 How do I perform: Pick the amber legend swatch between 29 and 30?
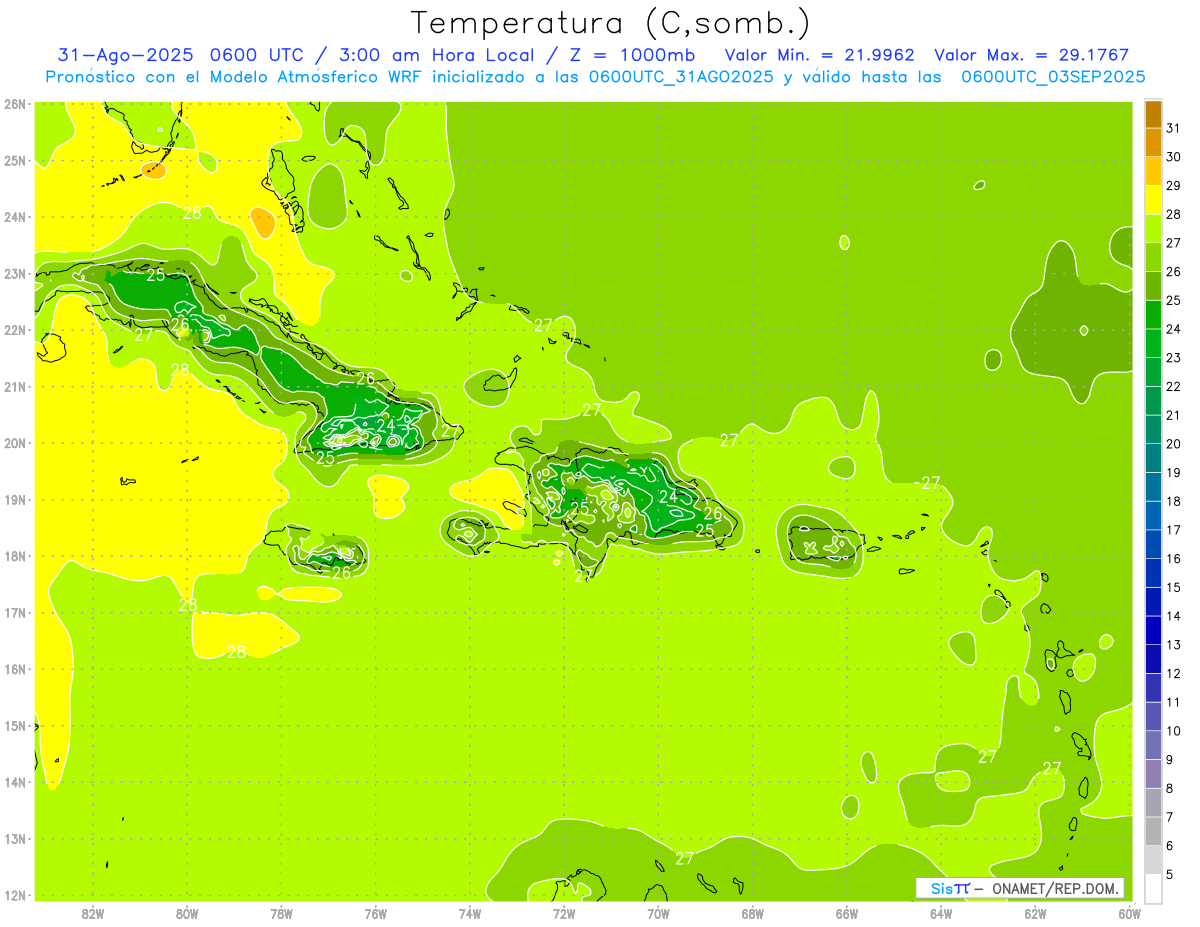[1153, 171]
